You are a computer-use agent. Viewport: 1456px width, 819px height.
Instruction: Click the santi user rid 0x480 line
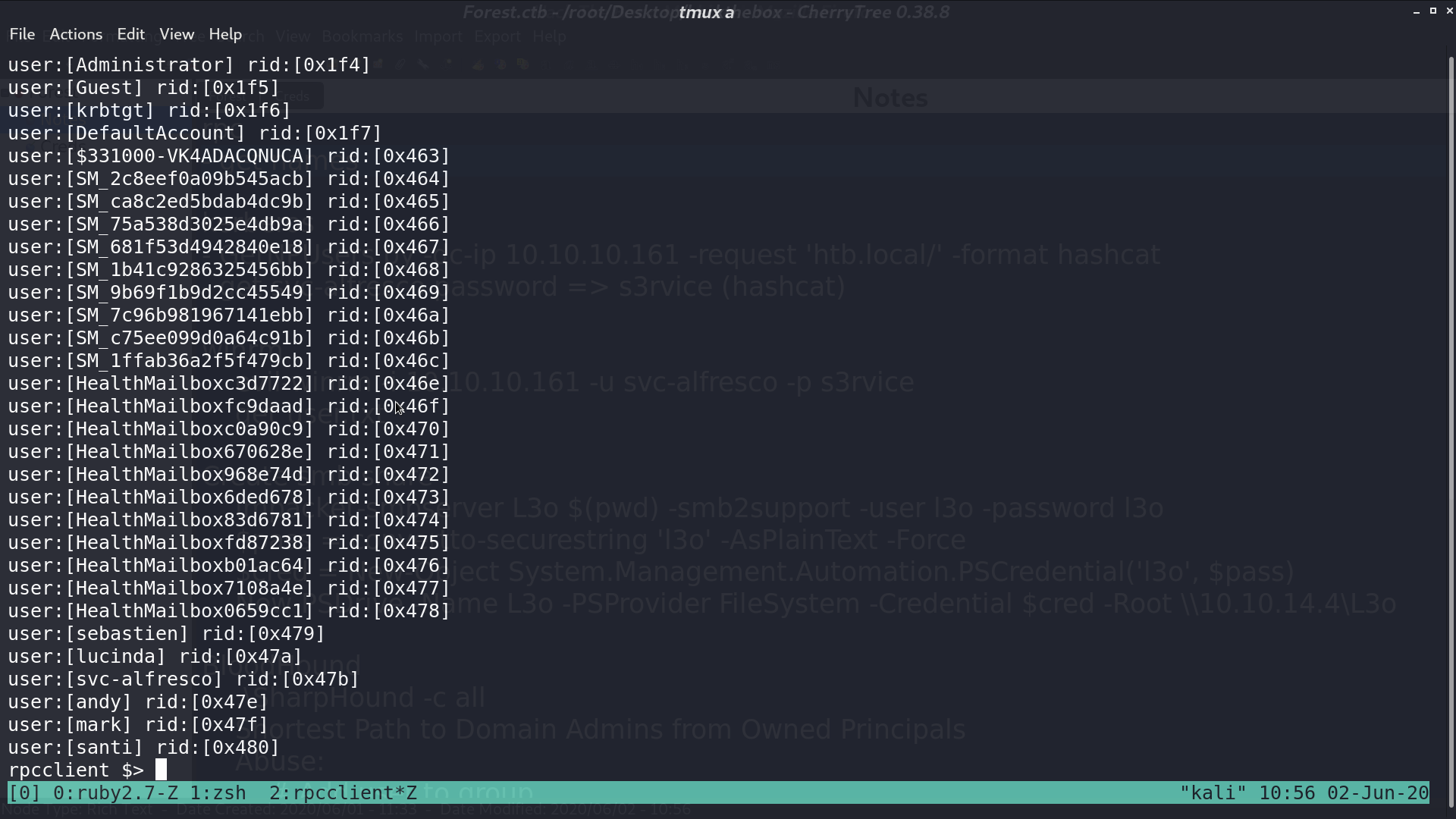[143, 748]
